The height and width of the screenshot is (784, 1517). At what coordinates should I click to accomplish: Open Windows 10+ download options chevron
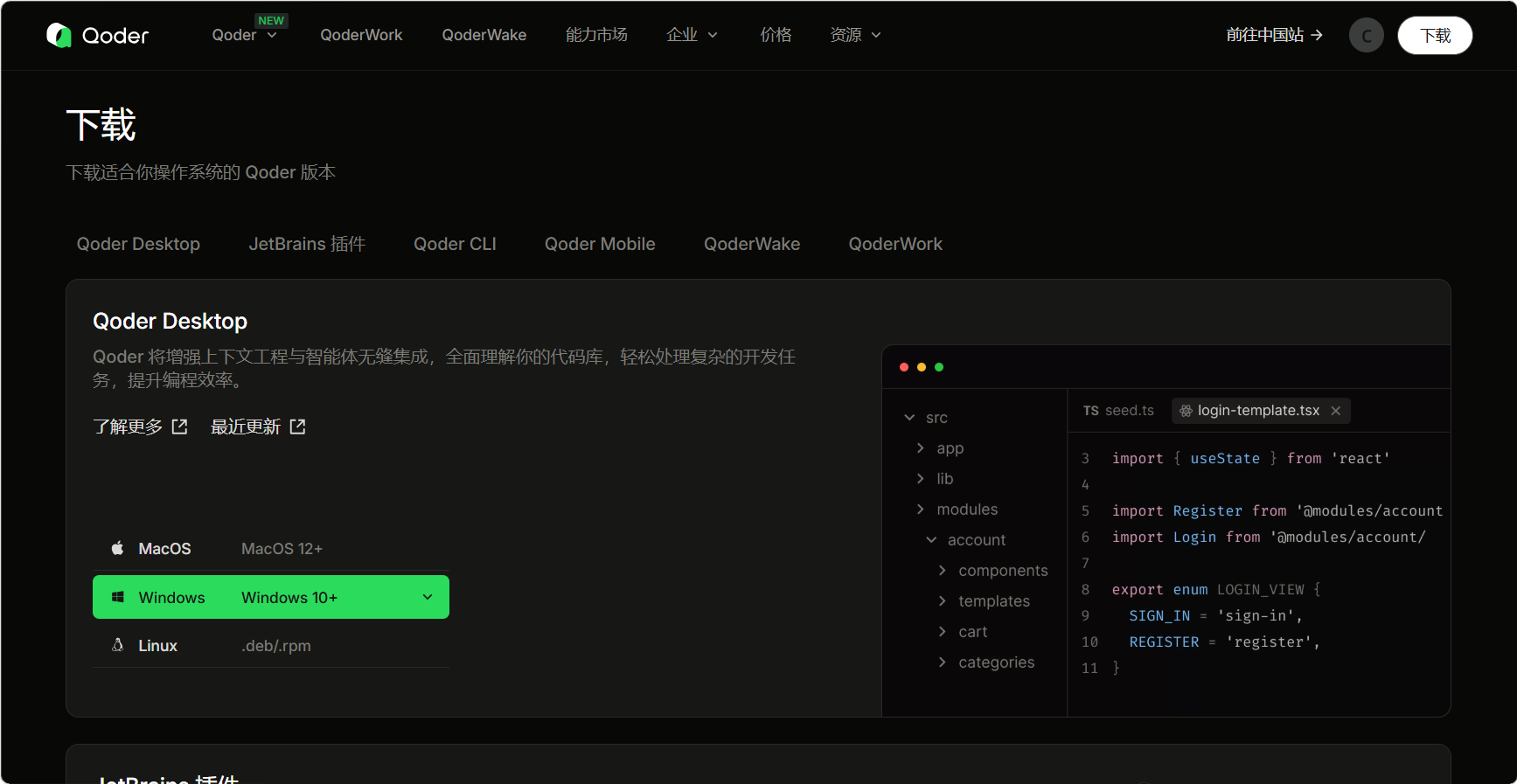click(x=428, y=597)
